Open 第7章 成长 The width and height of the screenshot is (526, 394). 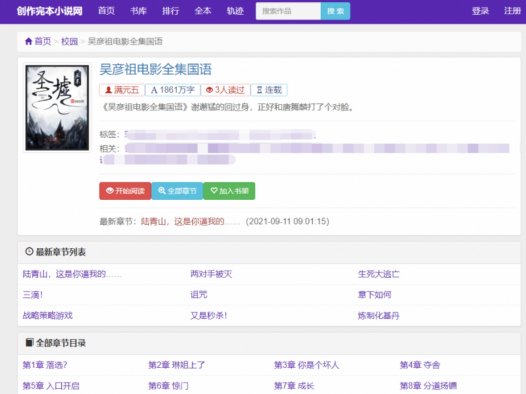tap(294, 386)
